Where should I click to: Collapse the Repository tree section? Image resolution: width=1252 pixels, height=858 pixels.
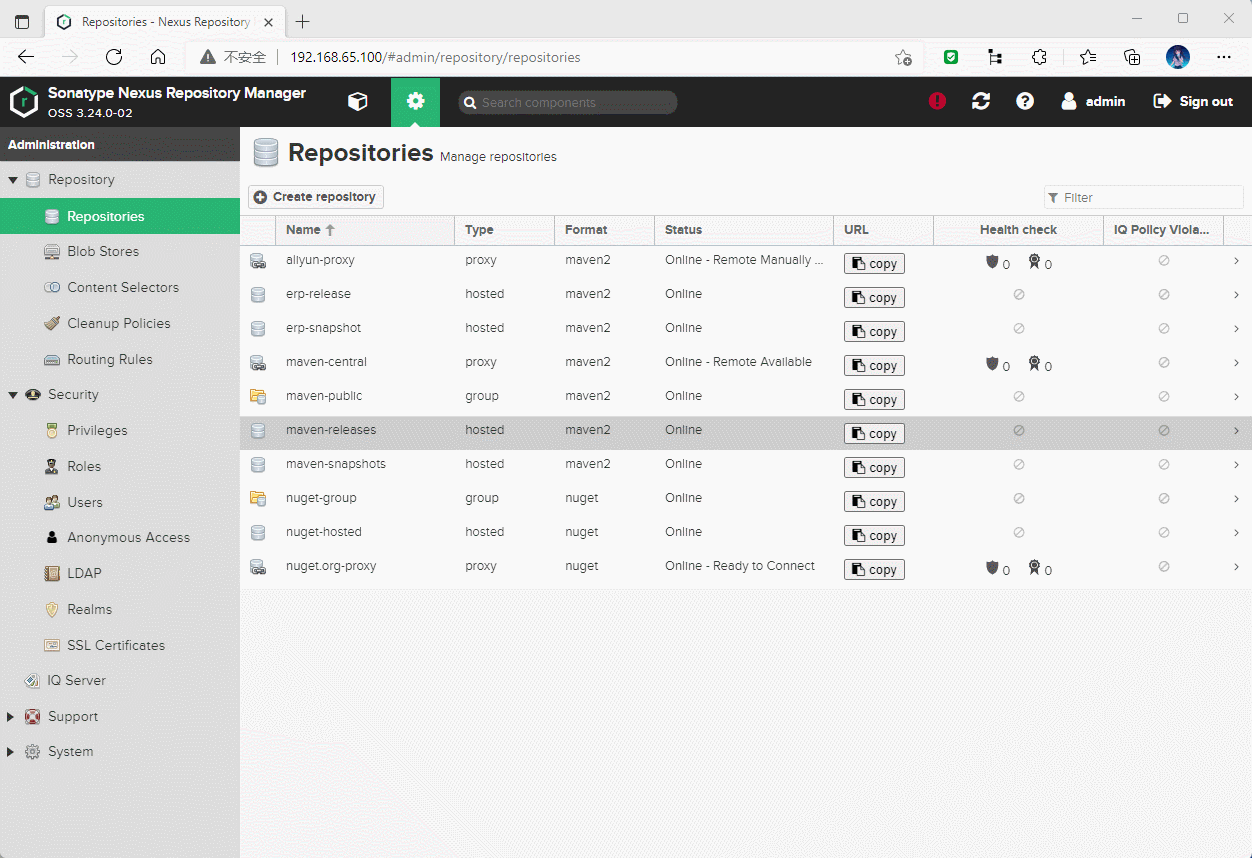[x=13, y=180]
